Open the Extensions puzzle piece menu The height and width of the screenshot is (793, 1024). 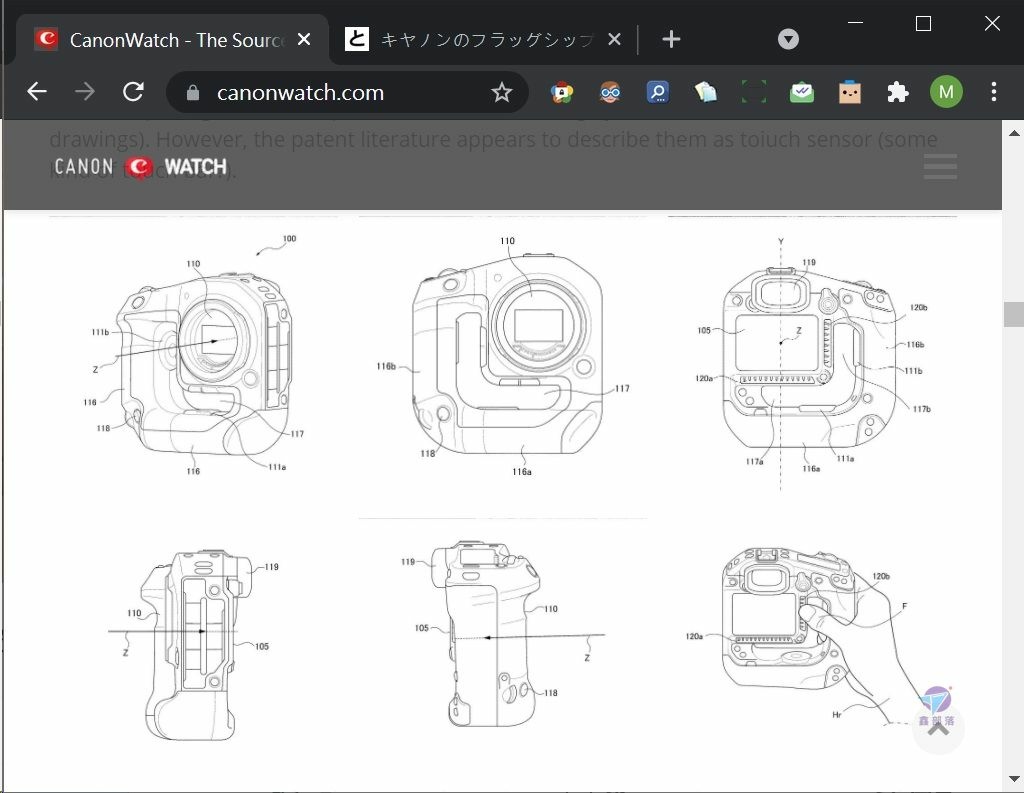pos(898,92)
